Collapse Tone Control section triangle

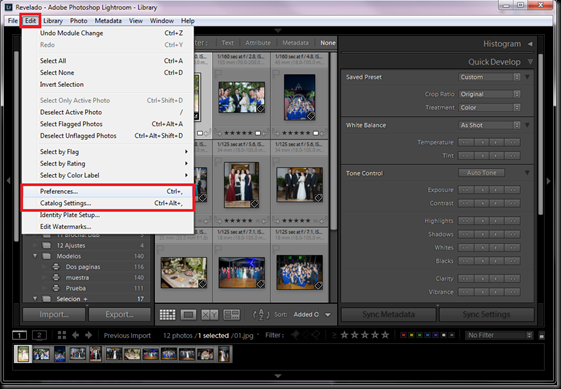pyautogui.click(x=527, y=173)
